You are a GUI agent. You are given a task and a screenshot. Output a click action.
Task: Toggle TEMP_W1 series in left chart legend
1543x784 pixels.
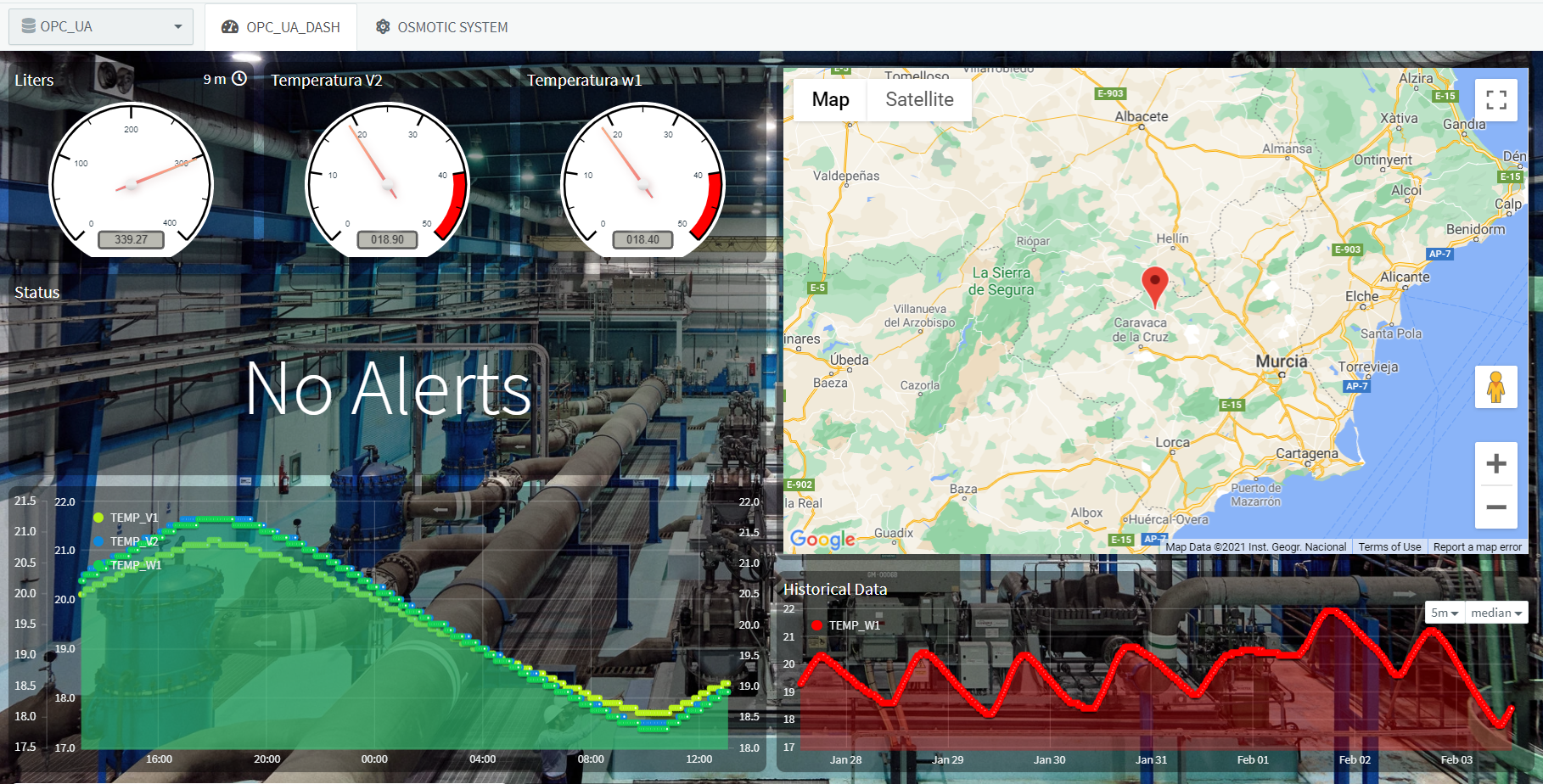click(126, 565)
